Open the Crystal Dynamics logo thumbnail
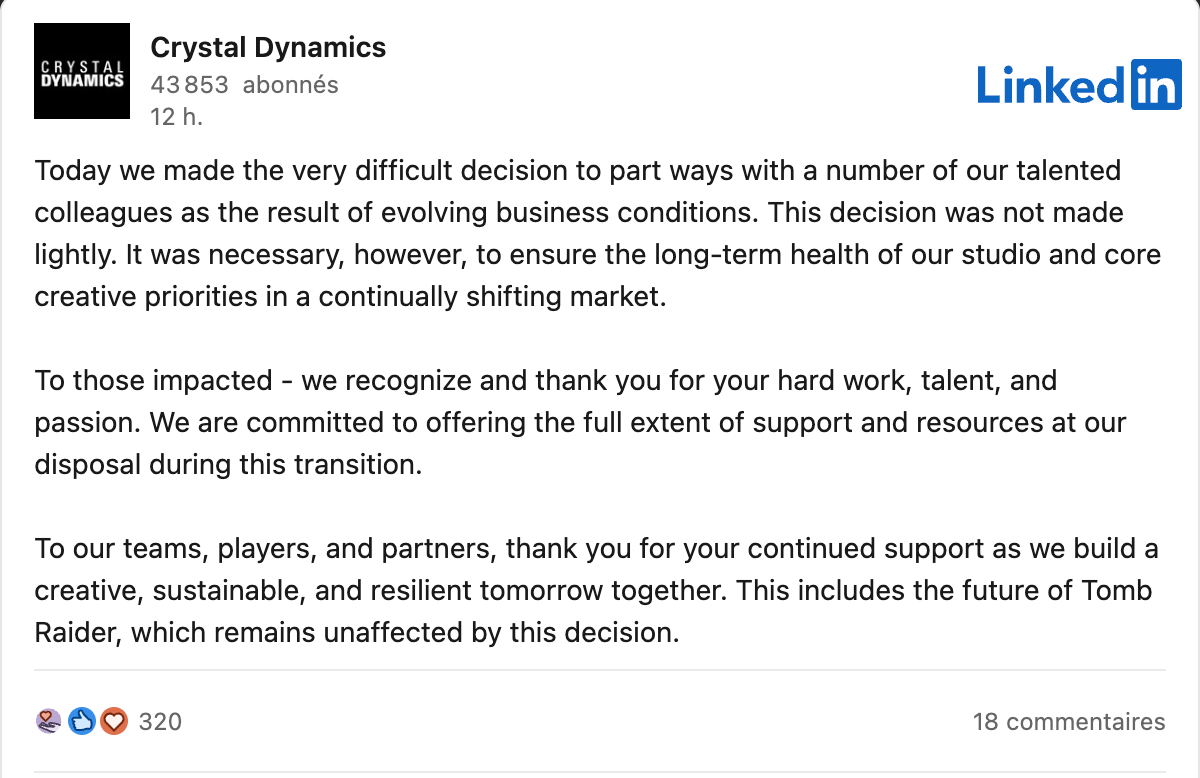This screenshot has height=778, width=1200. (82, 71)
